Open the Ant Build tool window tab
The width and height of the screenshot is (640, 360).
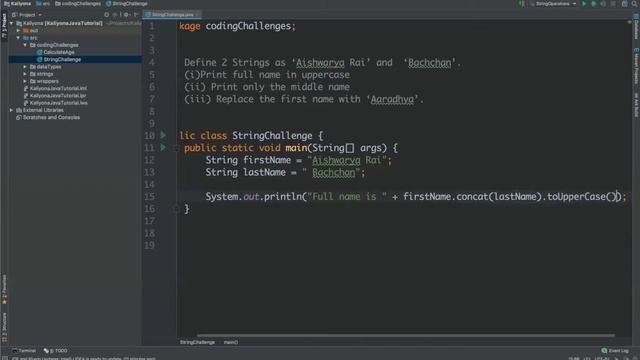(x=636, y=105)
